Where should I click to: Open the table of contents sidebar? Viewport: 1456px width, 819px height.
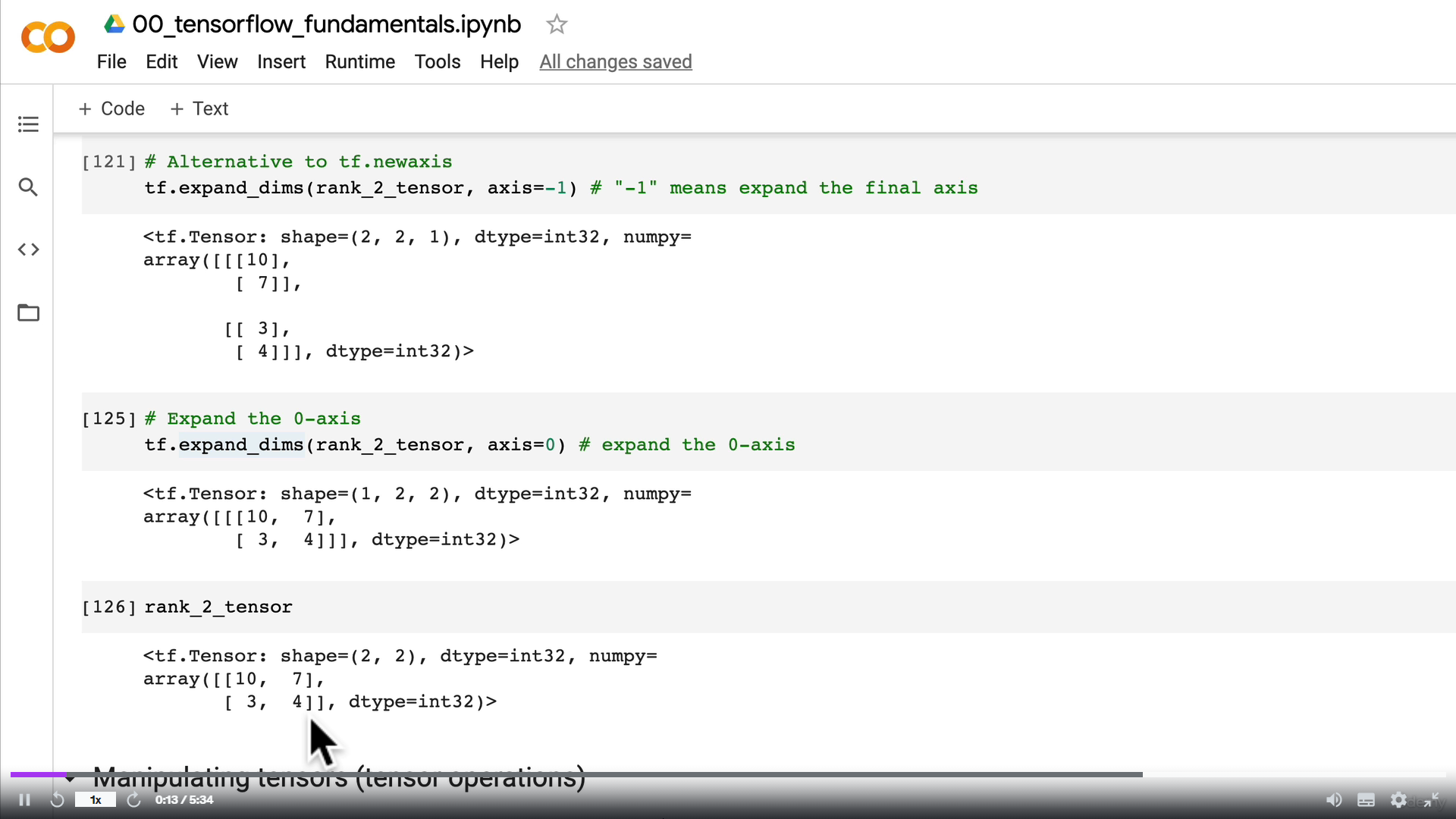pos(28,124)
